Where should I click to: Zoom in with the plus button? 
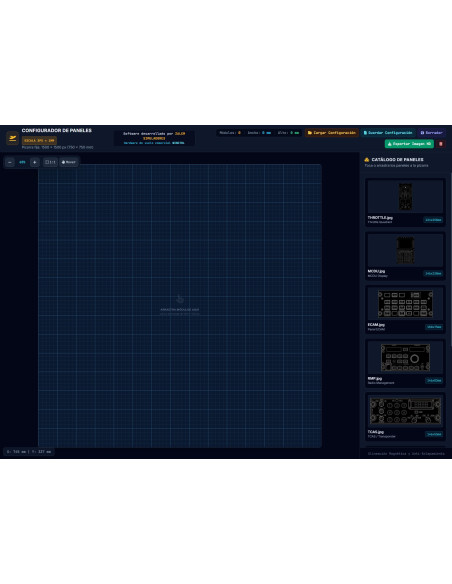pyautogui.click(x=35, y=162)
